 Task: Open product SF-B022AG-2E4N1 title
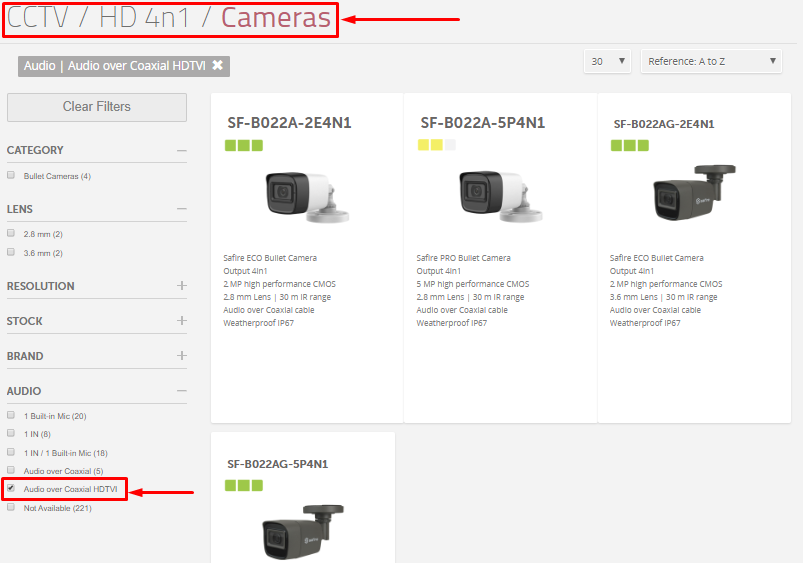(x=664, y=124)
